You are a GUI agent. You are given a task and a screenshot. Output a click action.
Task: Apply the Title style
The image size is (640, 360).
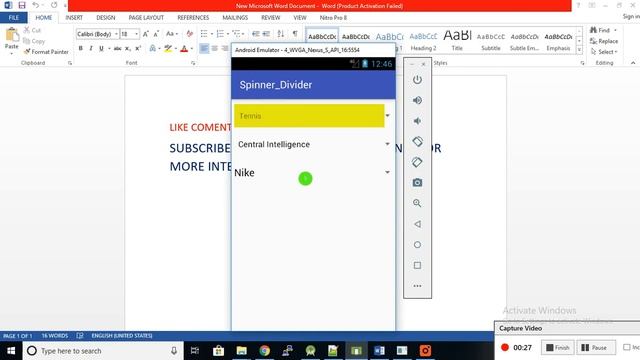(457, 40)
